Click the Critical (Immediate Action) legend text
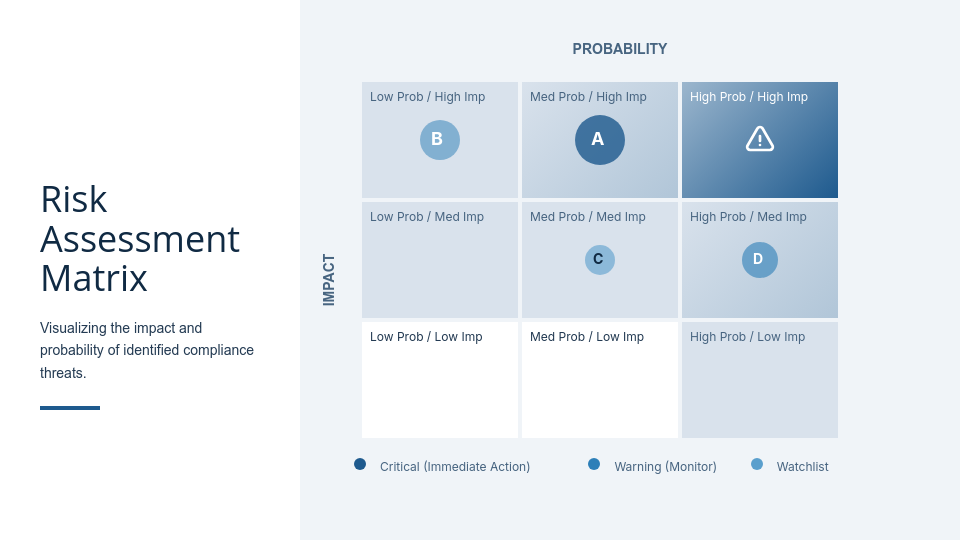Screen dimensions: 960x540 (455, 467)
